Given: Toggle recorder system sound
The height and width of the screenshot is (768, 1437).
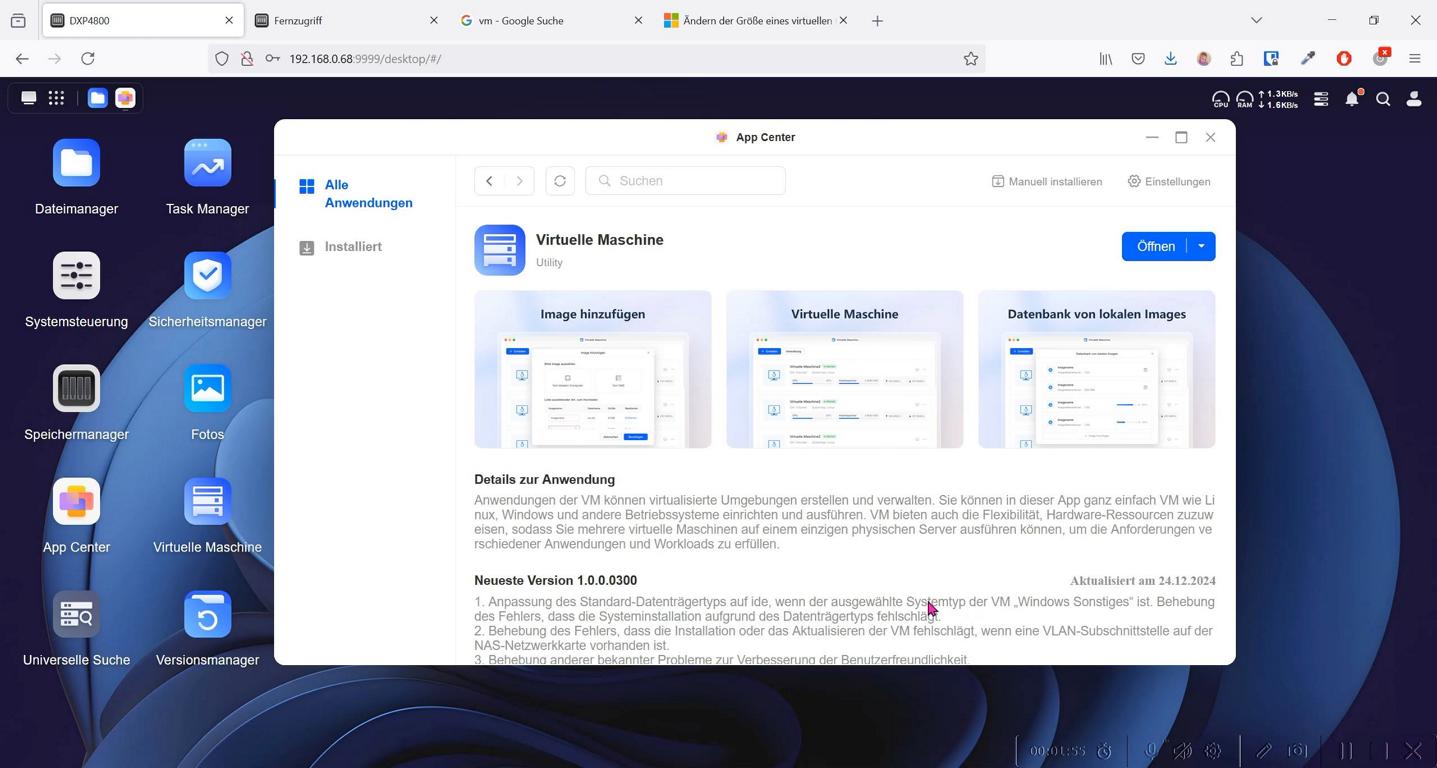Looking at the screenshot, I should tap(1182, 750).
